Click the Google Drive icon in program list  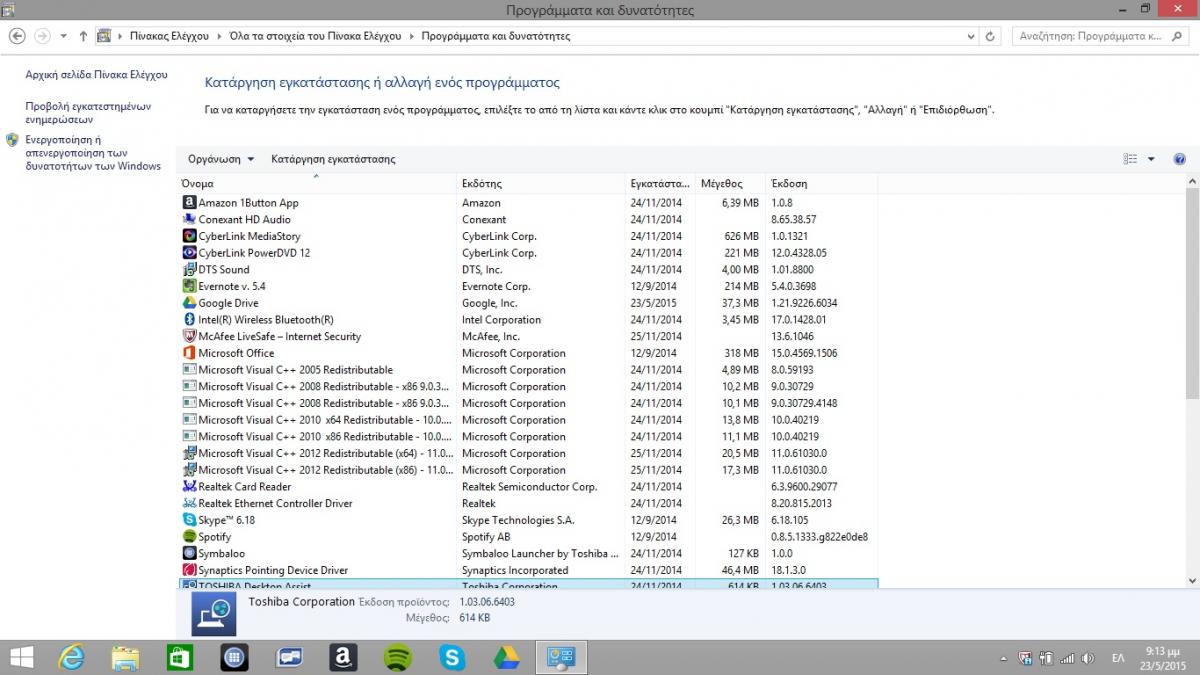(x=190, y=303)
